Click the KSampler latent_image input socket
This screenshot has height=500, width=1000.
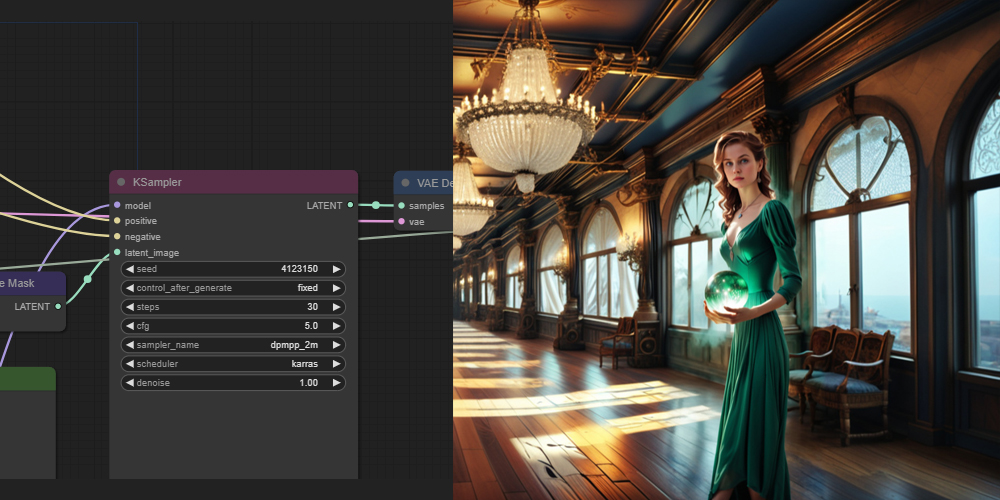tap(117, 253)
